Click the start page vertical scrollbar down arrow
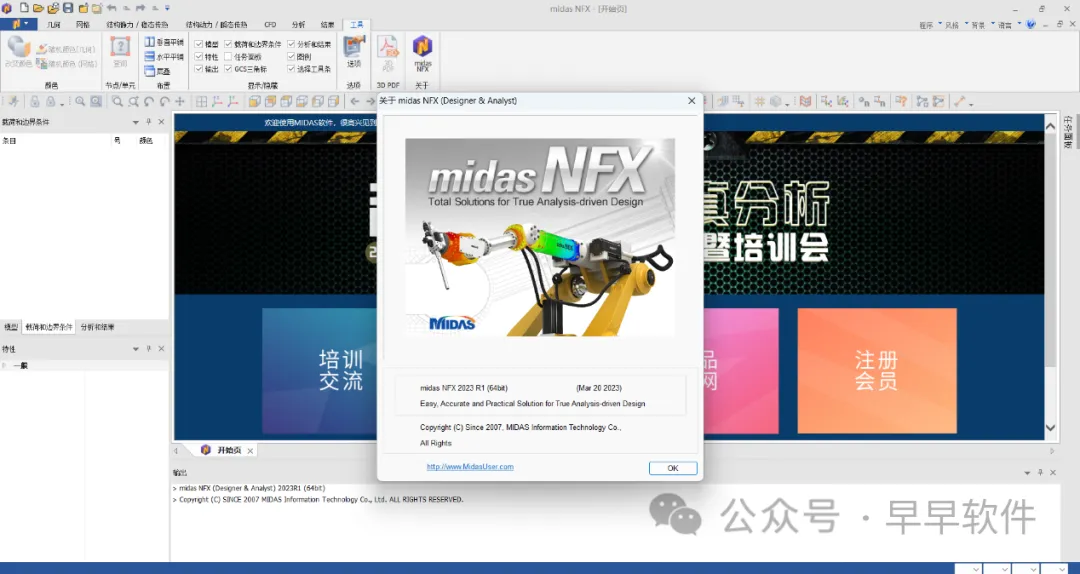The width and height of the screenshot is (1080, 574). pos(1050,428)
